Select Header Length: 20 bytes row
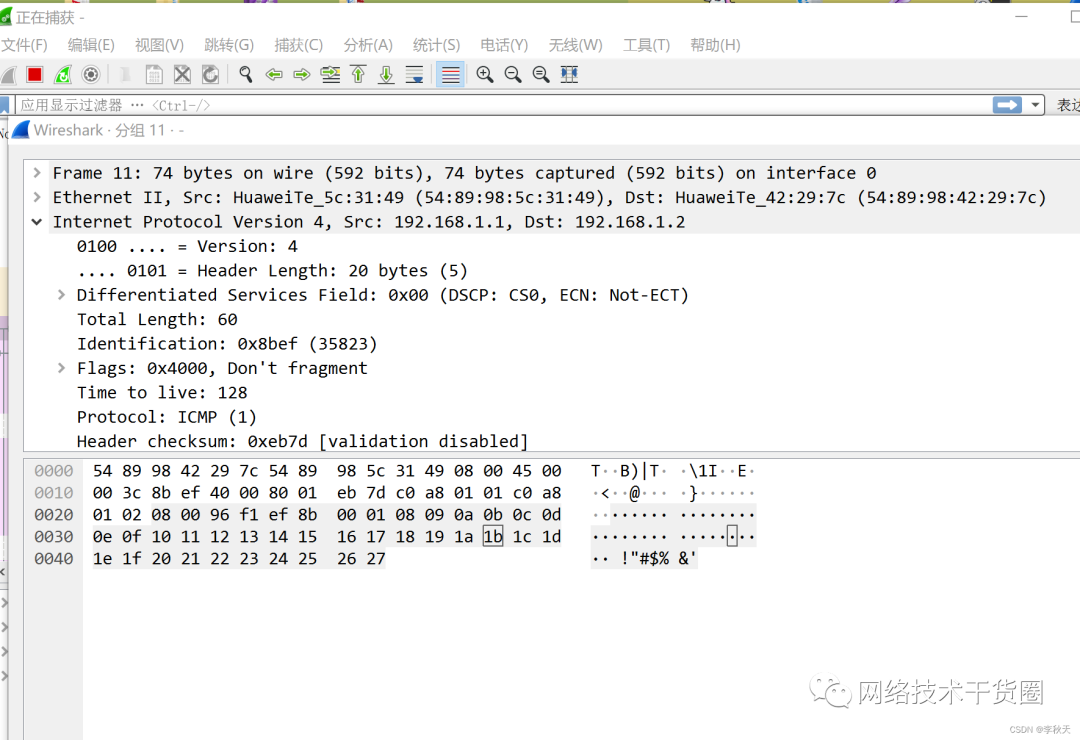 click(272, 271)
